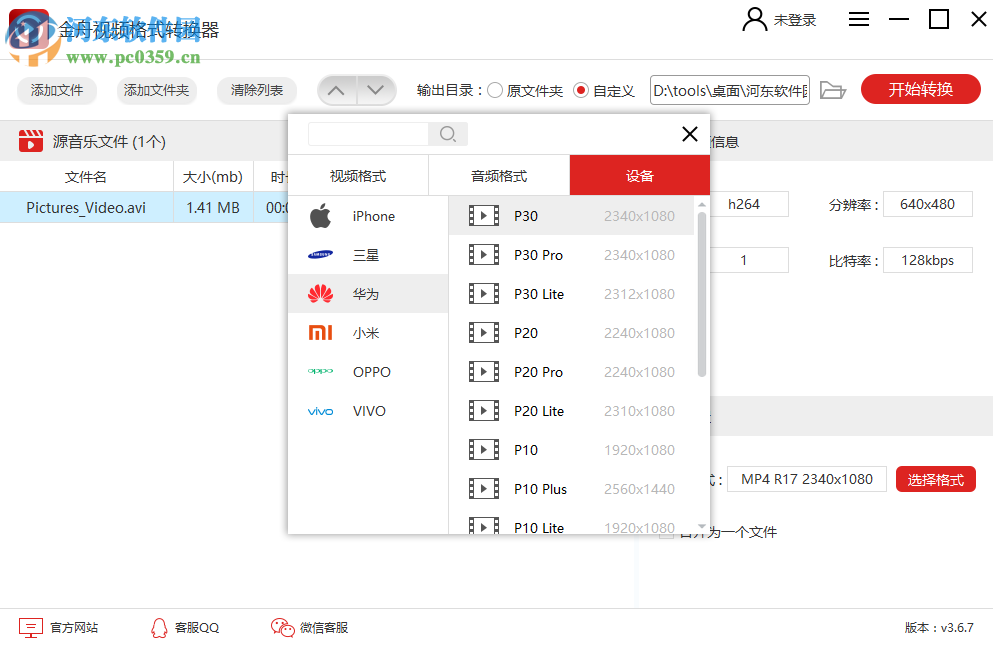Select the 原文件夹 output option
The image size is (993, 649).
[494, 88]
